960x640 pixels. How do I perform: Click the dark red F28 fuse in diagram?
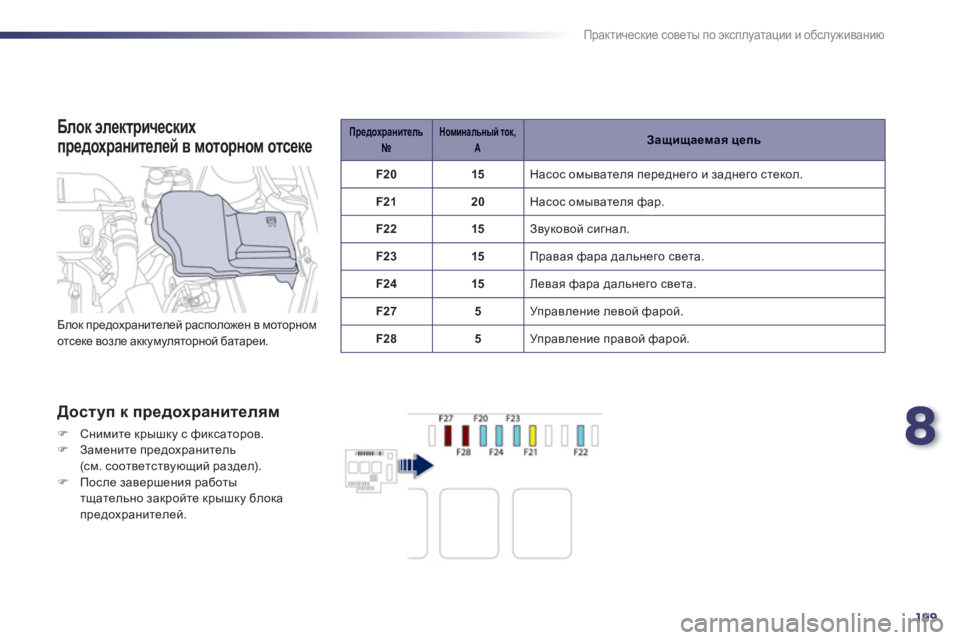click(x=465, y=435)
